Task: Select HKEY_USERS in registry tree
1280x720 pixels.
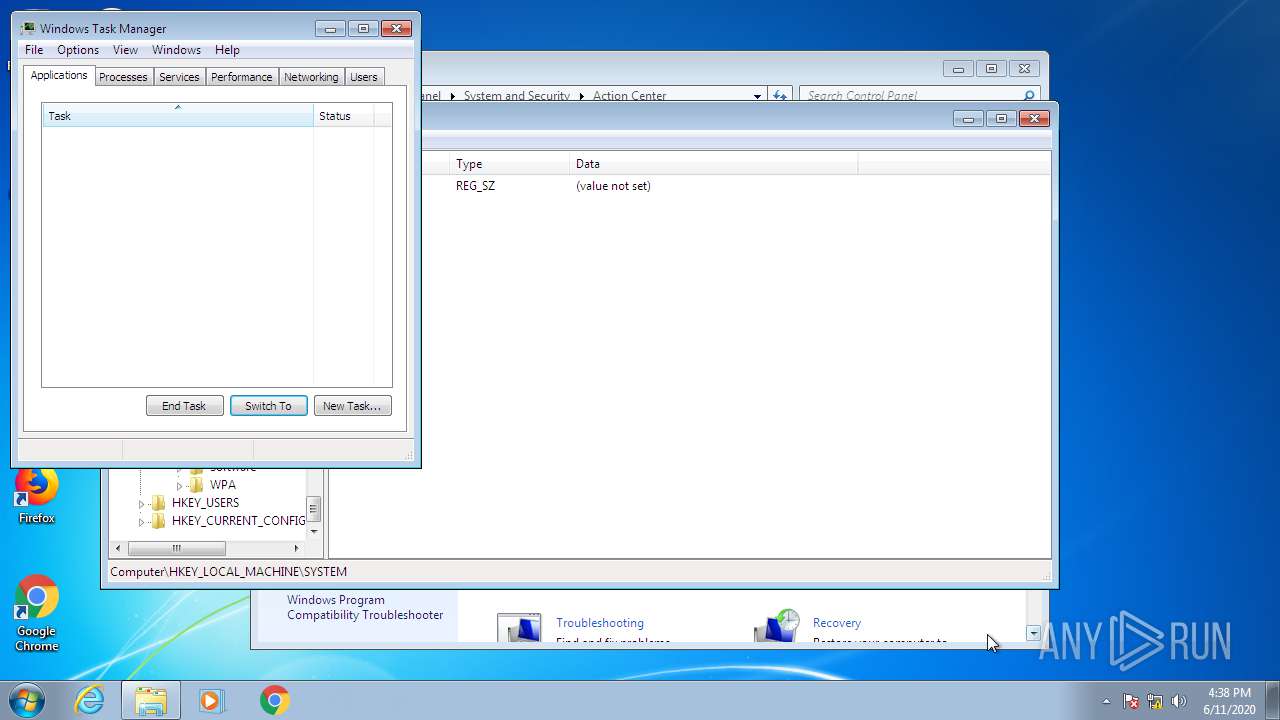Action: click(x=205, y=503)
